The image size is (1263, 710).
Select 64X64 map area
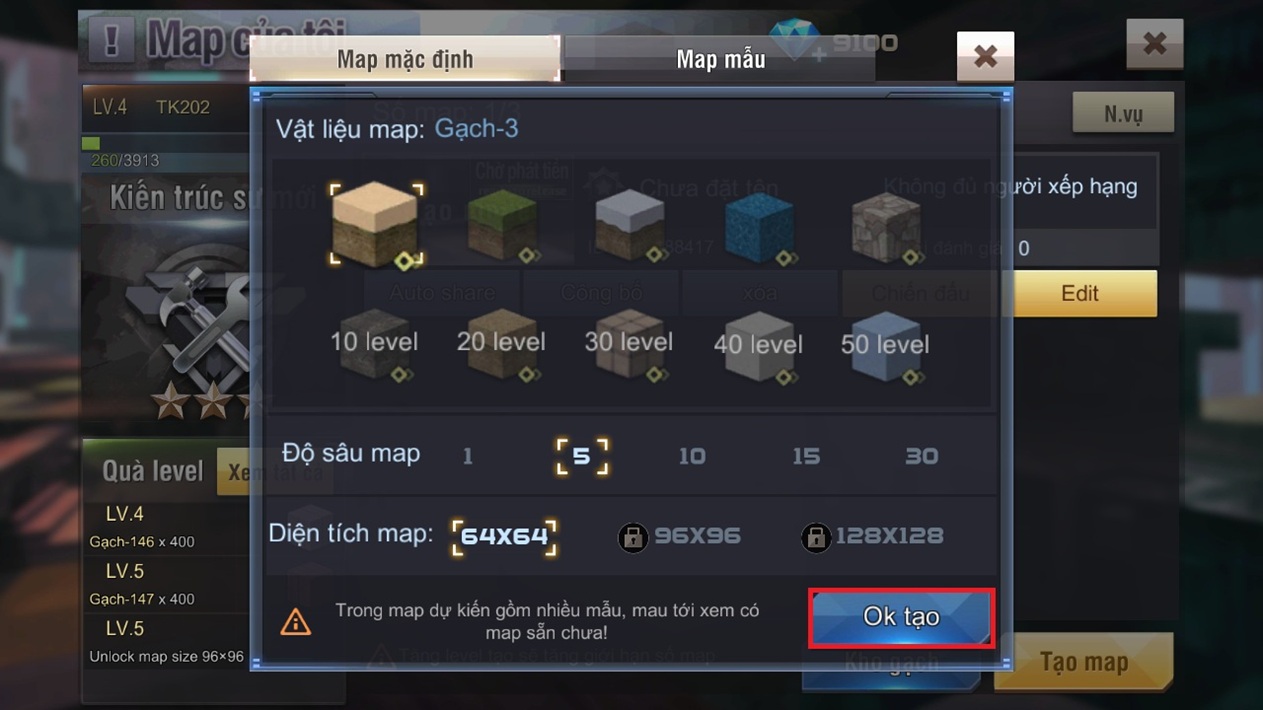coord(505,536)
